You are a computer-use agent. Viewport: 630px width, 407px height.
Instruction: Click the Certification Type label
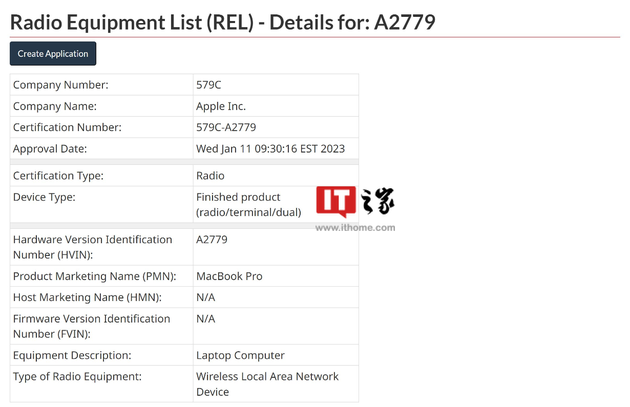click(58, 176)
